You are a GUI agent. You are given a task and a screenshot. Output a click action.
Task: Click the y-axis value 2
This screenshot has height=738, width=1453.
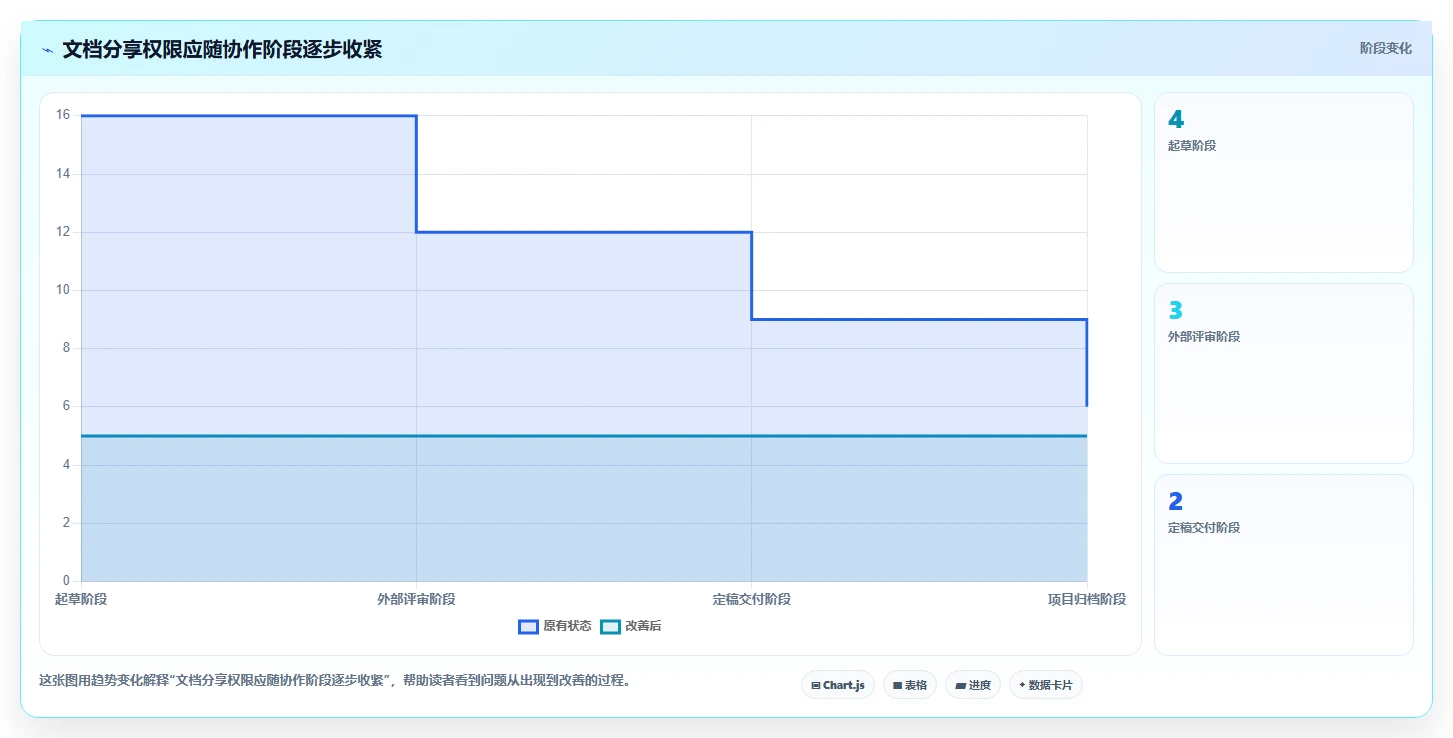point(66,523)
